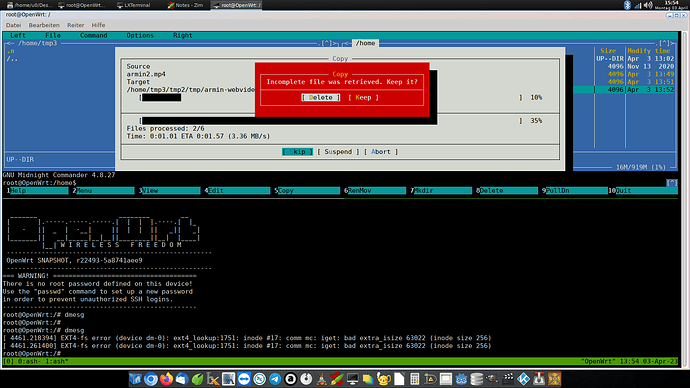Image resolution: width=690 pixels, height=388 pixels.
Task: Choose Keep for incomplete file
Action: tap(363, 97)
